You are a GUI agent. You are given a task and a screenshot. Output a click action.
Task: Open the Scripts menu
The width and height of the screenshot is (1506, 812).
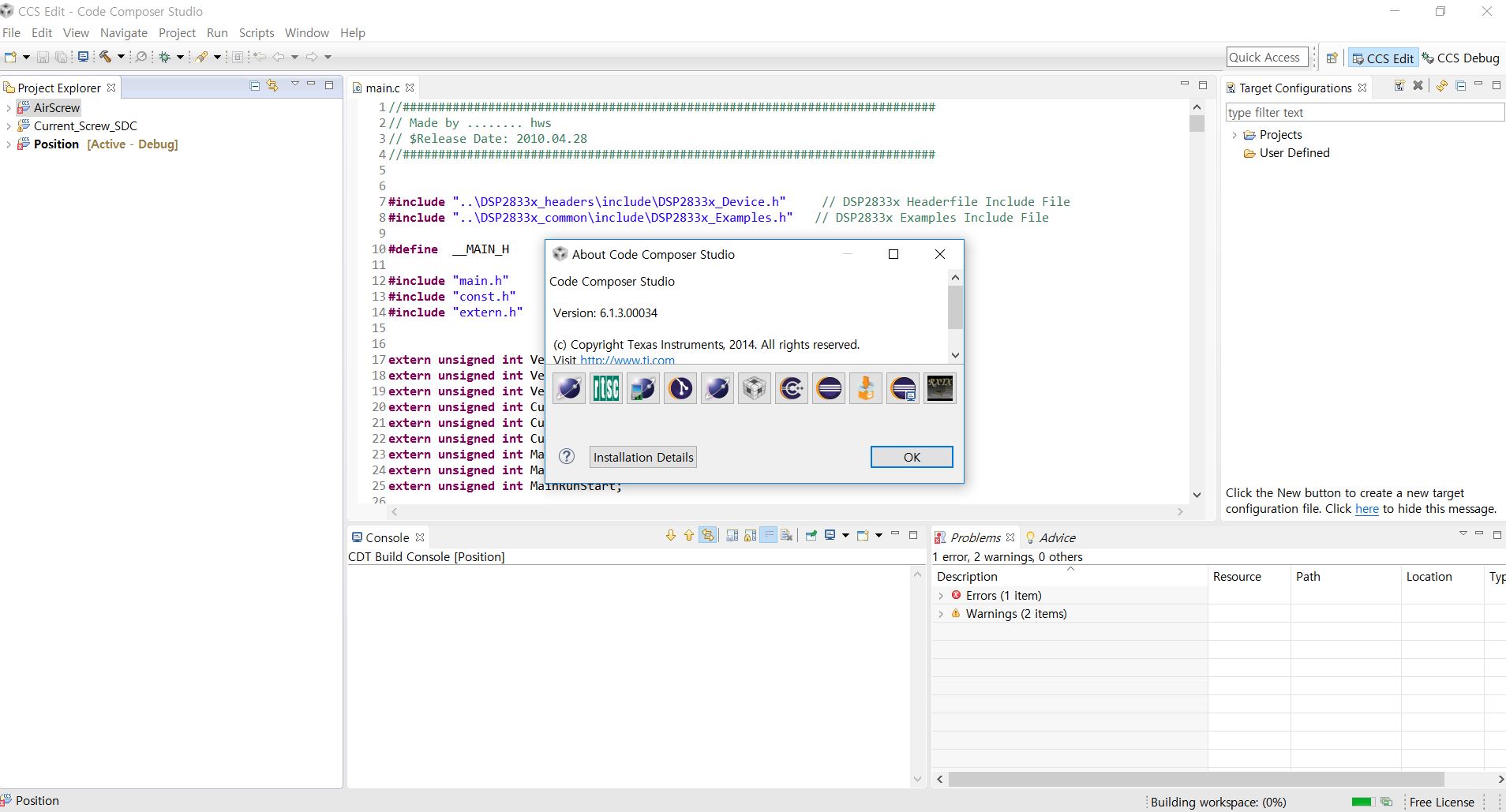coord(256,32)
